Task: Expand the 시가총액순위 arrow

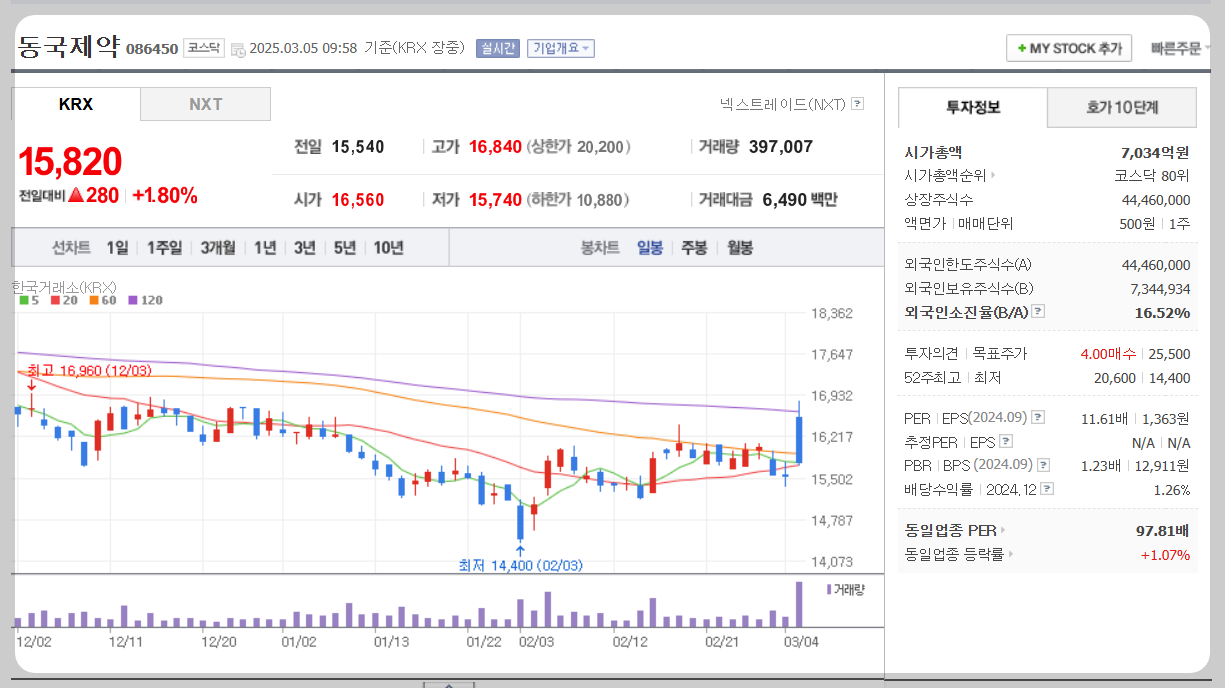Action: tap(993, 176)
